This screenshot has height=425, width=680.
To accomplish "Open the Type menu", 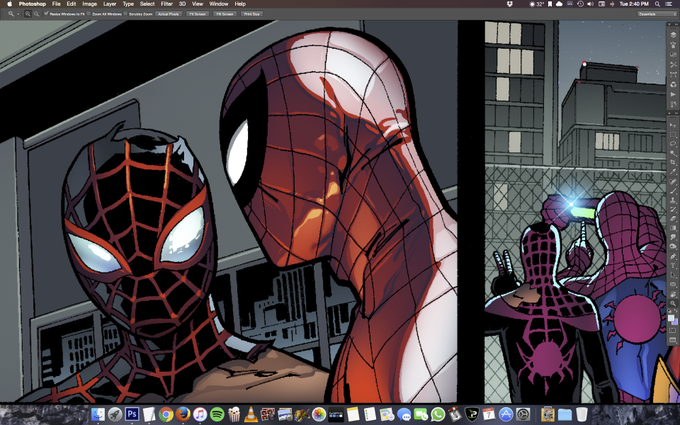I will (128, 4).
